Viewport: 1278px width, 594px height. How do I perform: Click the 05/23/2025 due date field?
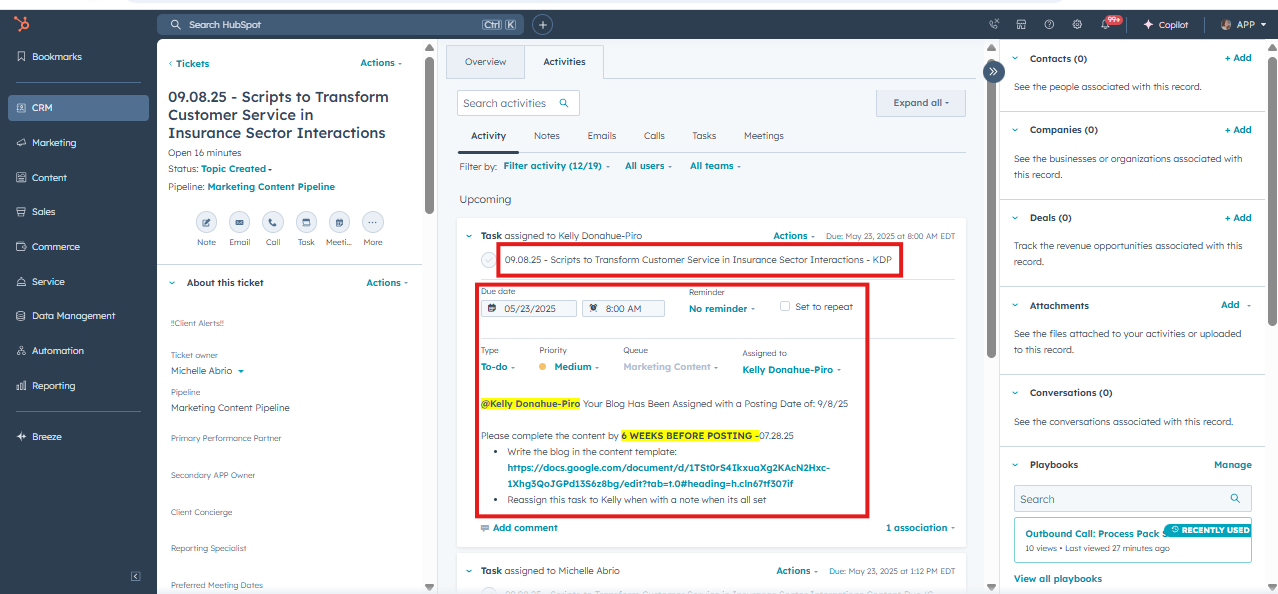click(x=529, y=309)
